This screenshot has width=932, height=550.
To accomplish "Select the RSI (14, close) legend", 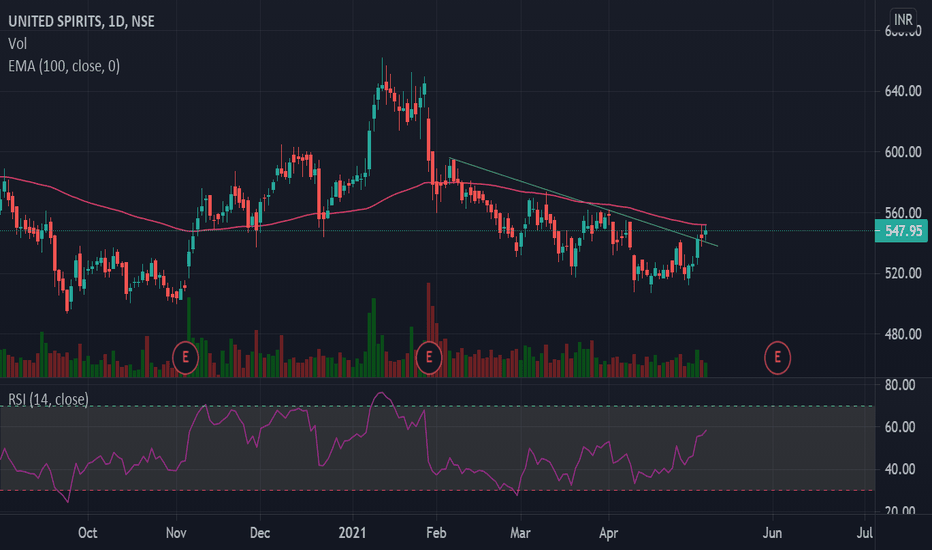I will (48, 399).
